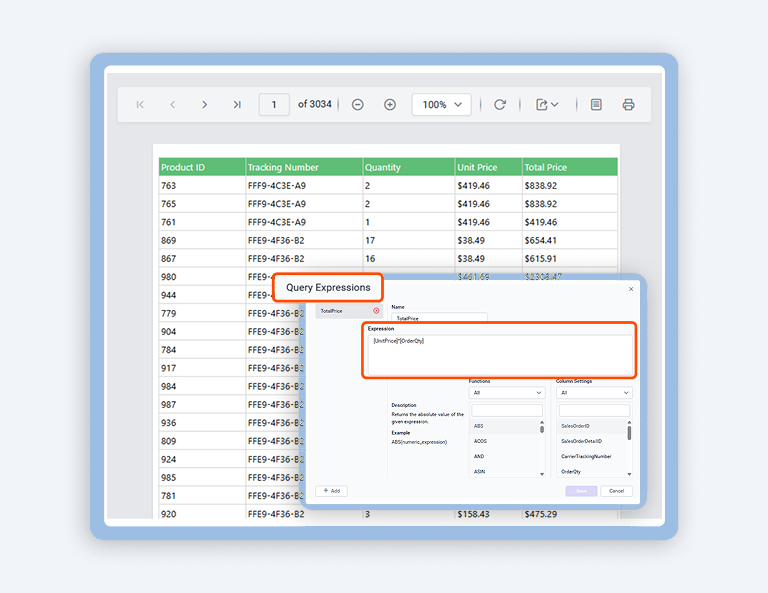This screenshot has height=593, width=768.
Task: Click Total Price cell $654.41
Action: click(x=570, y=240)
